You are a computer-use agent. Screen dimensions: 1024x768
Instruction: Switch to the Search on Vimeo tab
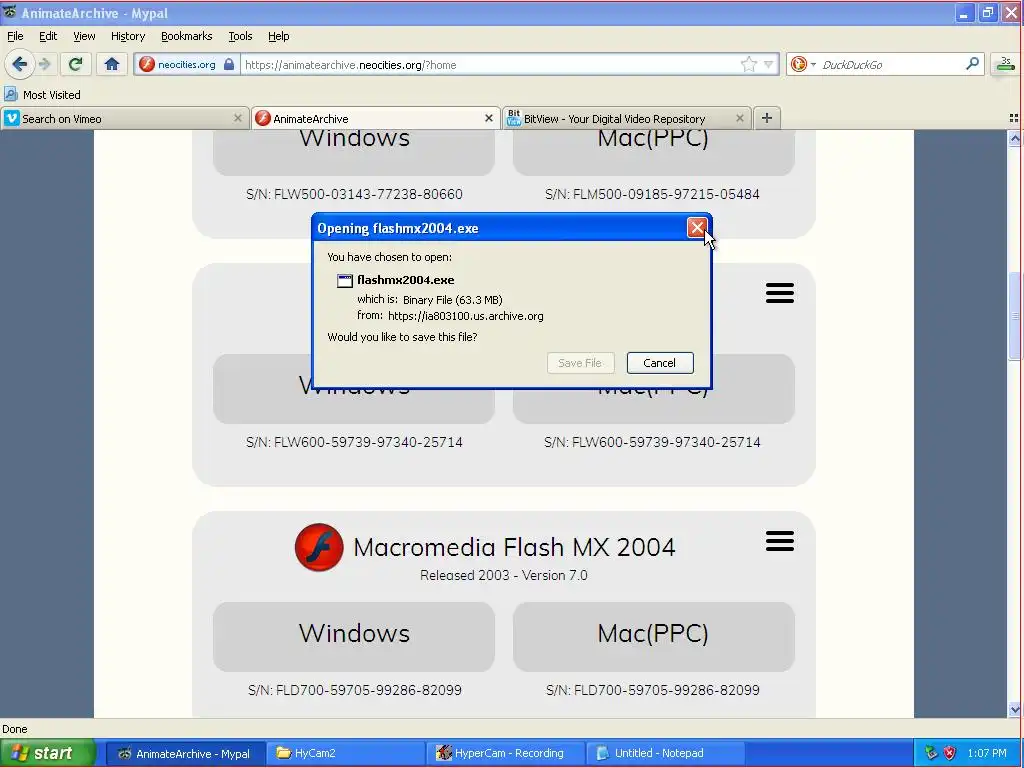(116, 119)
